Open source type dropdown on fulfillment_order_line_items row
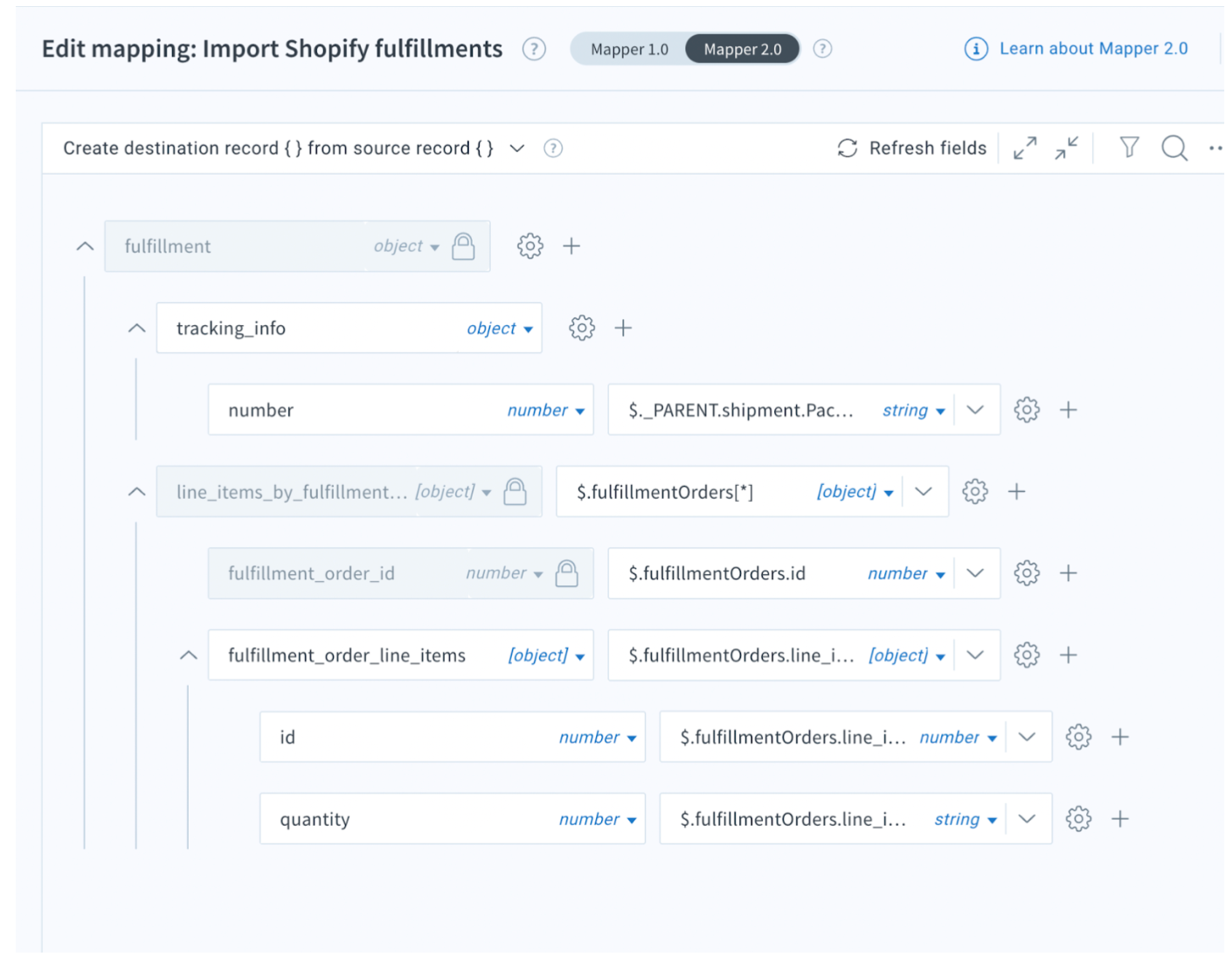 pos(907,655)
